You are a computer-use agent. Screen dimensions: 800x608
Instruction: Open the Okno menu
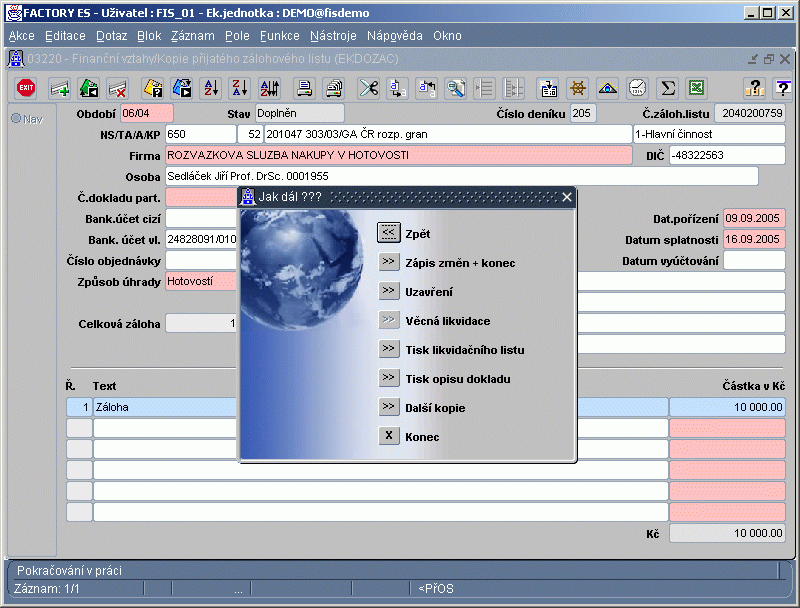[447, 36]
